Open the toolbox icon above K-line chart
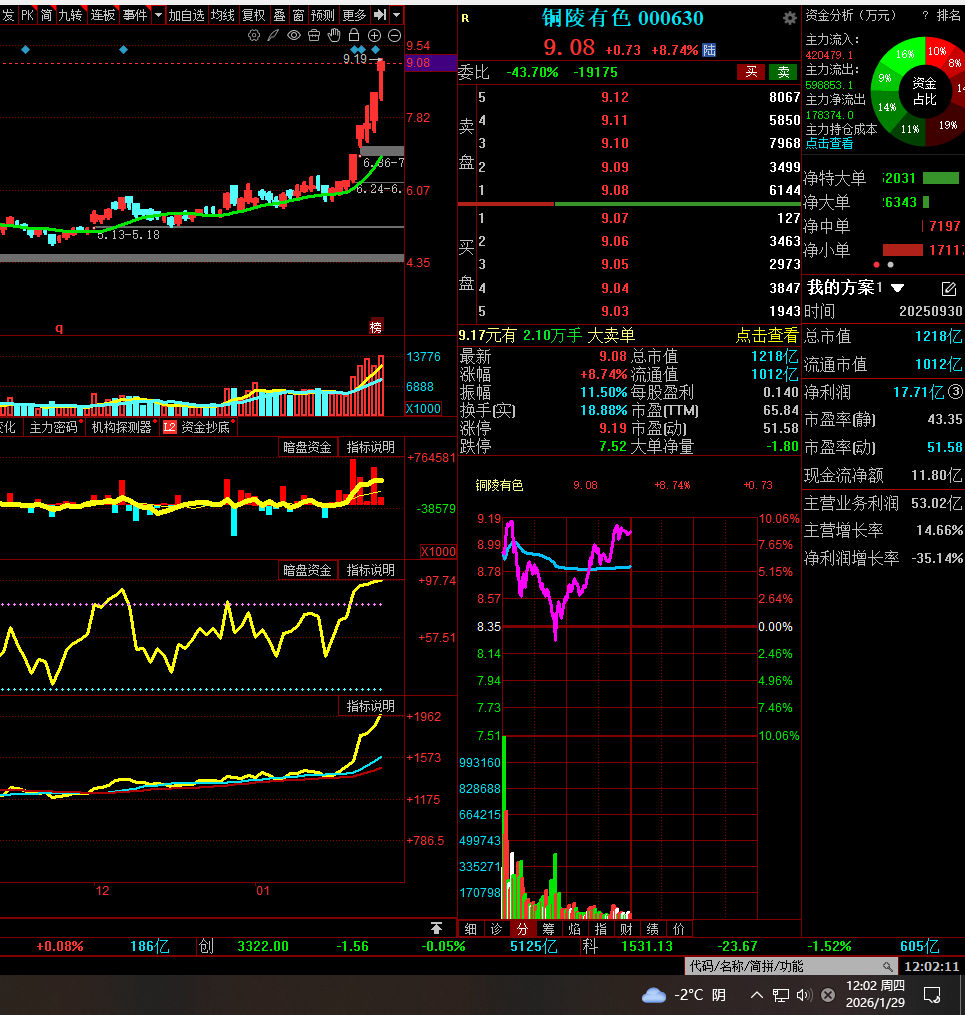Screen dimensions: 965x1015 coord(314,35)
